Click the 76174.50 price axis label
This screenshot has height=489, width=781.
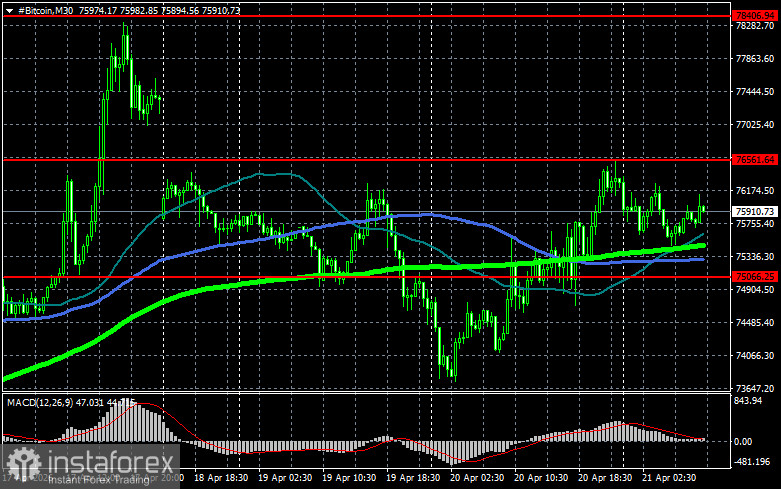pos(755,191)
